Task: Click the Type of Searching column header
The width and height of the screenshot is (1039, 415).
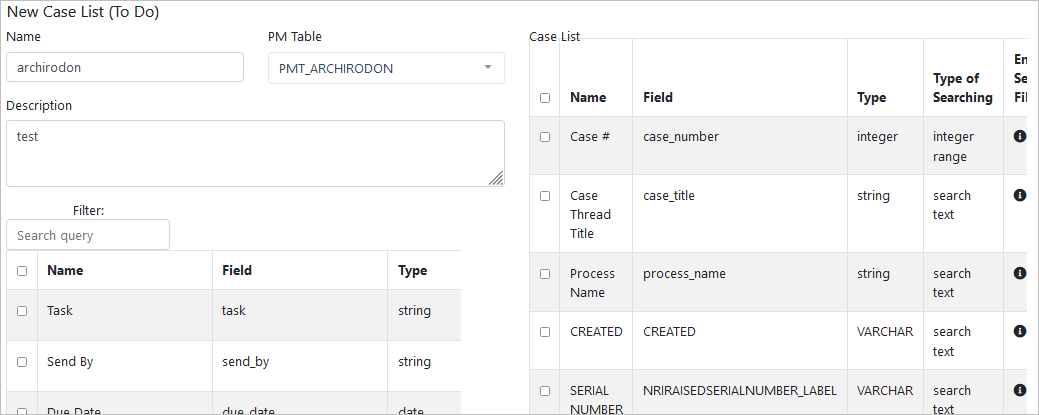Action: click(962, 88)
